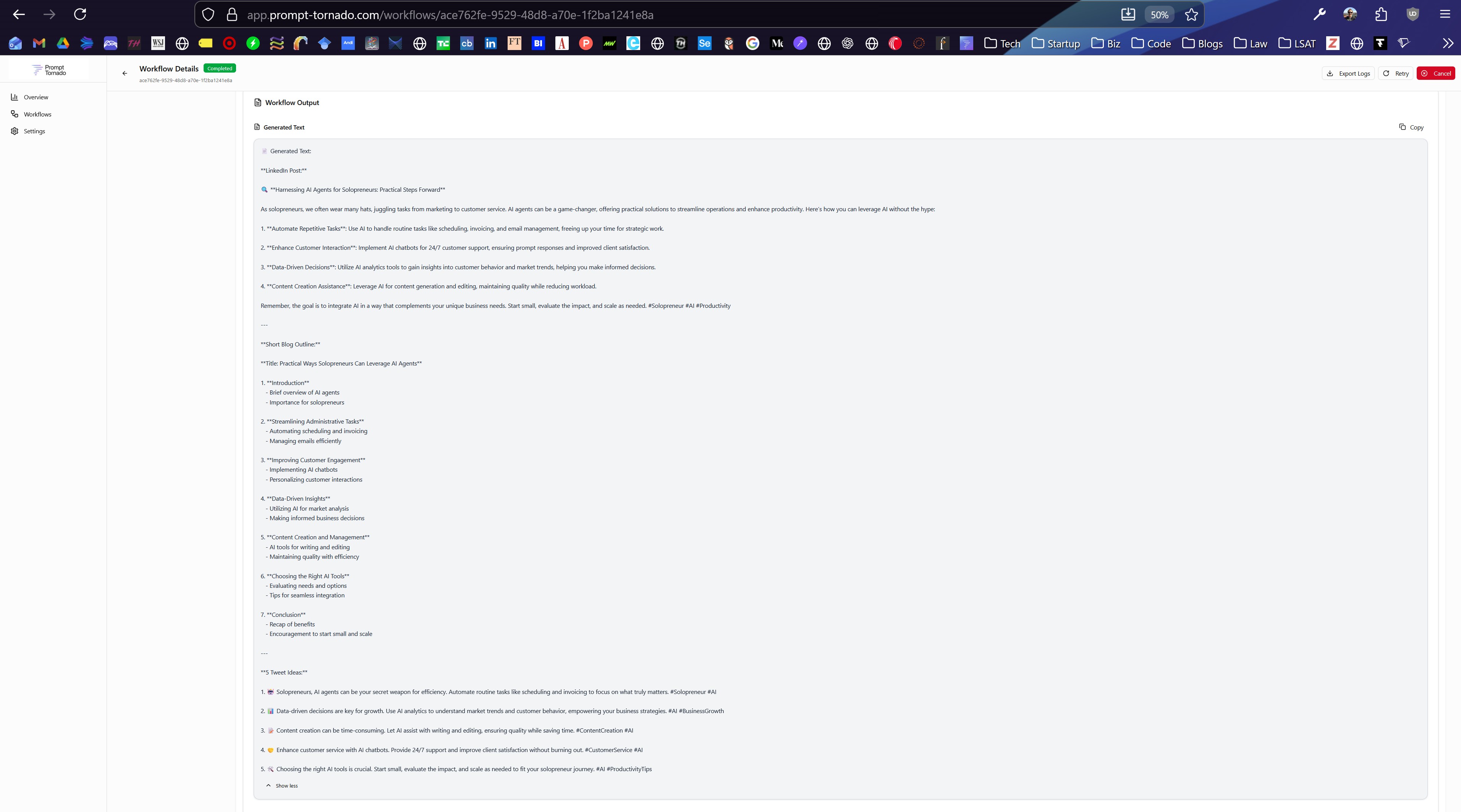Open the browser hamburger menu
The height and width of the screenshot is (812, 1461).
tap(1445, 14)
